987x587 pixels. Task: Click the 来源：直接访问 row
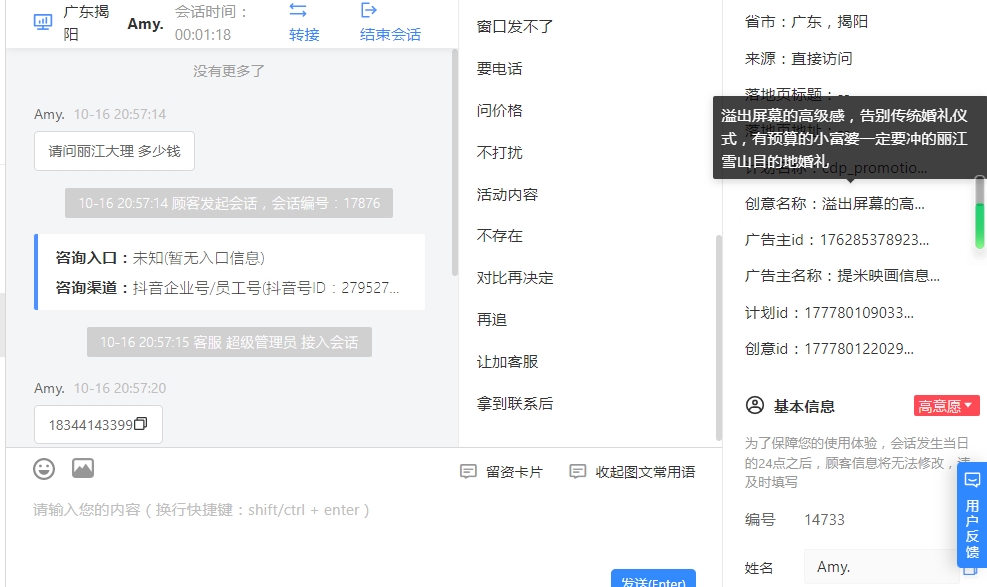click(x=799, y=59)
